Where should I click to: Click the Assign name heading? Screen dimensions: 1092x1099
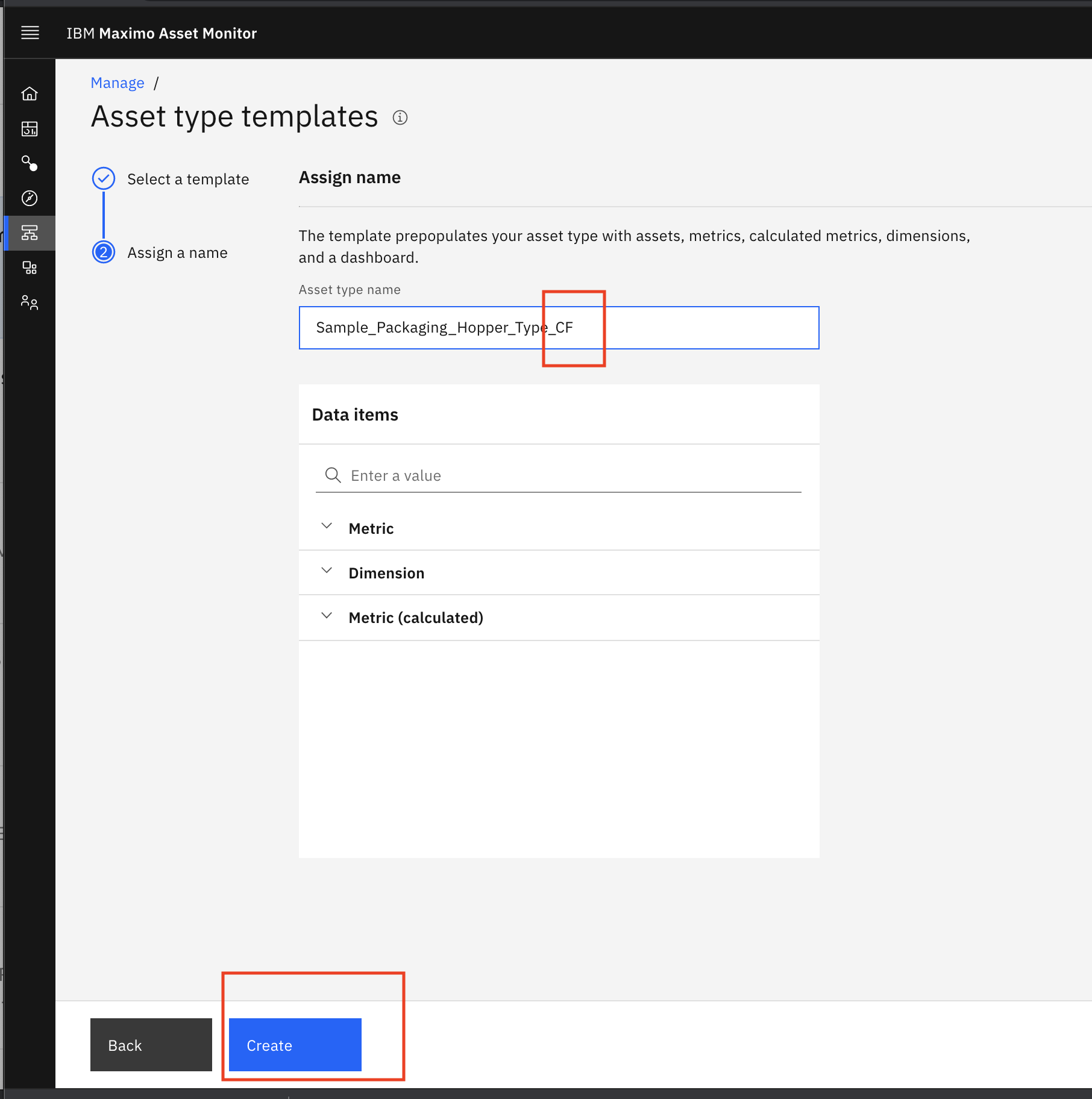(350, 178)
